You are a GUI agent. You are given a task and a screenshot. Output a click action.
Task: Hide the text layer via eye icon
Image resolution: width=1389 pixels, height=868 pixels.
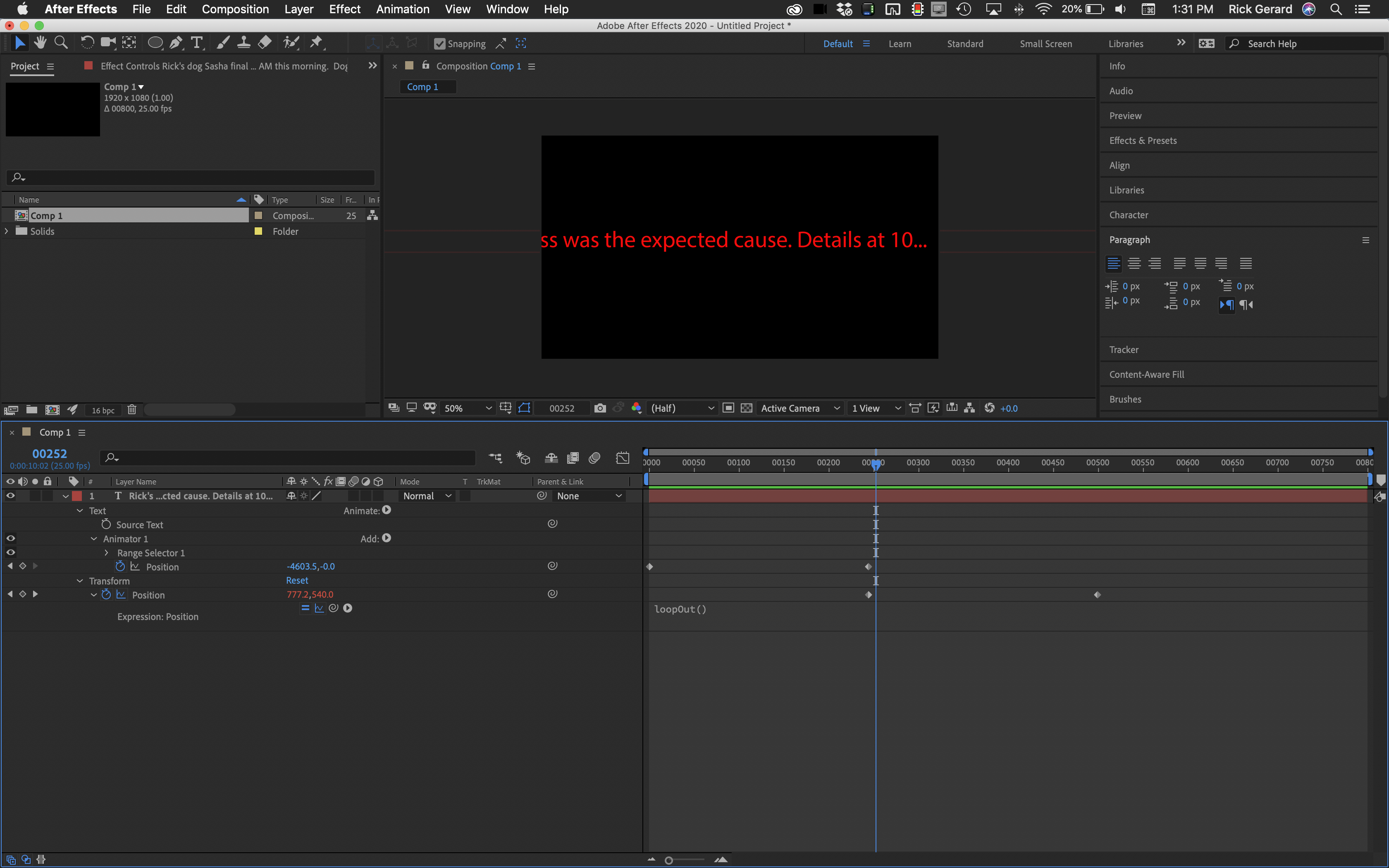(x=10, y=496)
